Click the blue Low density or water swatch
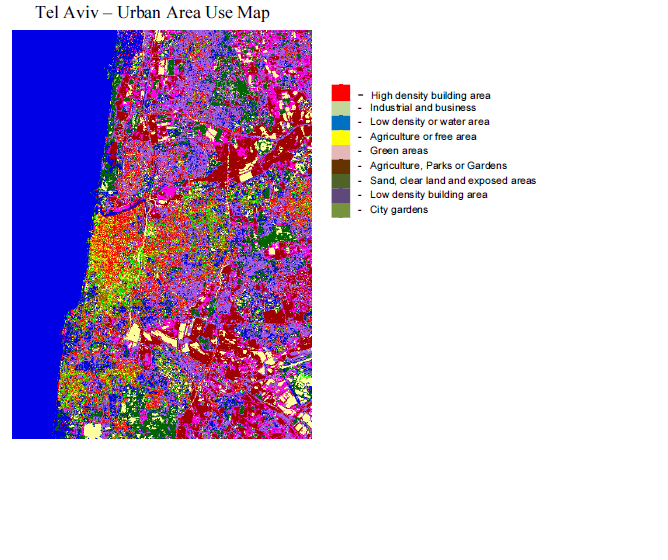The image size is (668, 560). coord(341,123)
